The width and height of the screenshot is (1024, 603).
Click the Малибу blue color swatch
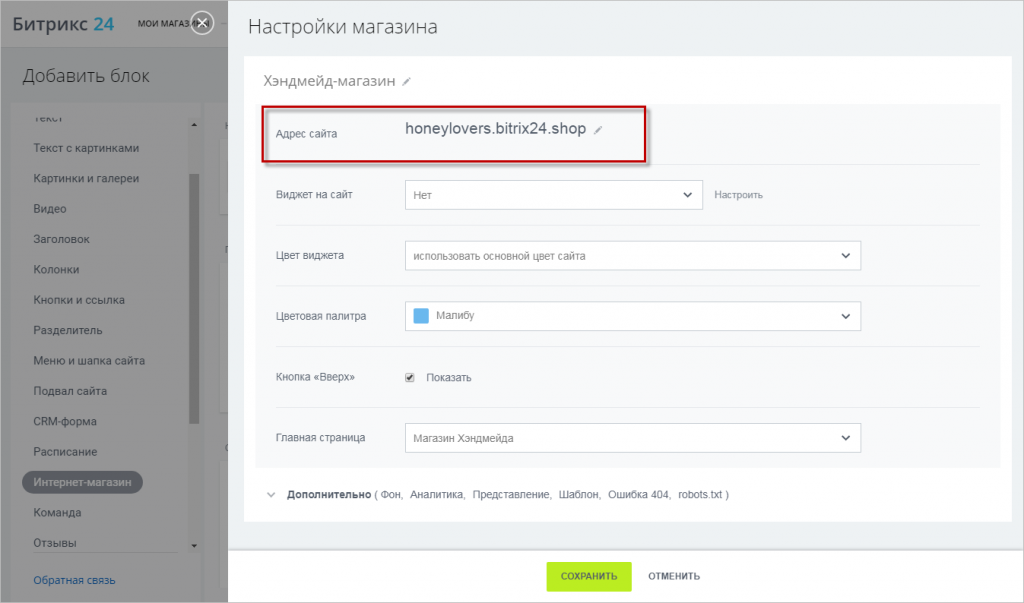(421, 316)
